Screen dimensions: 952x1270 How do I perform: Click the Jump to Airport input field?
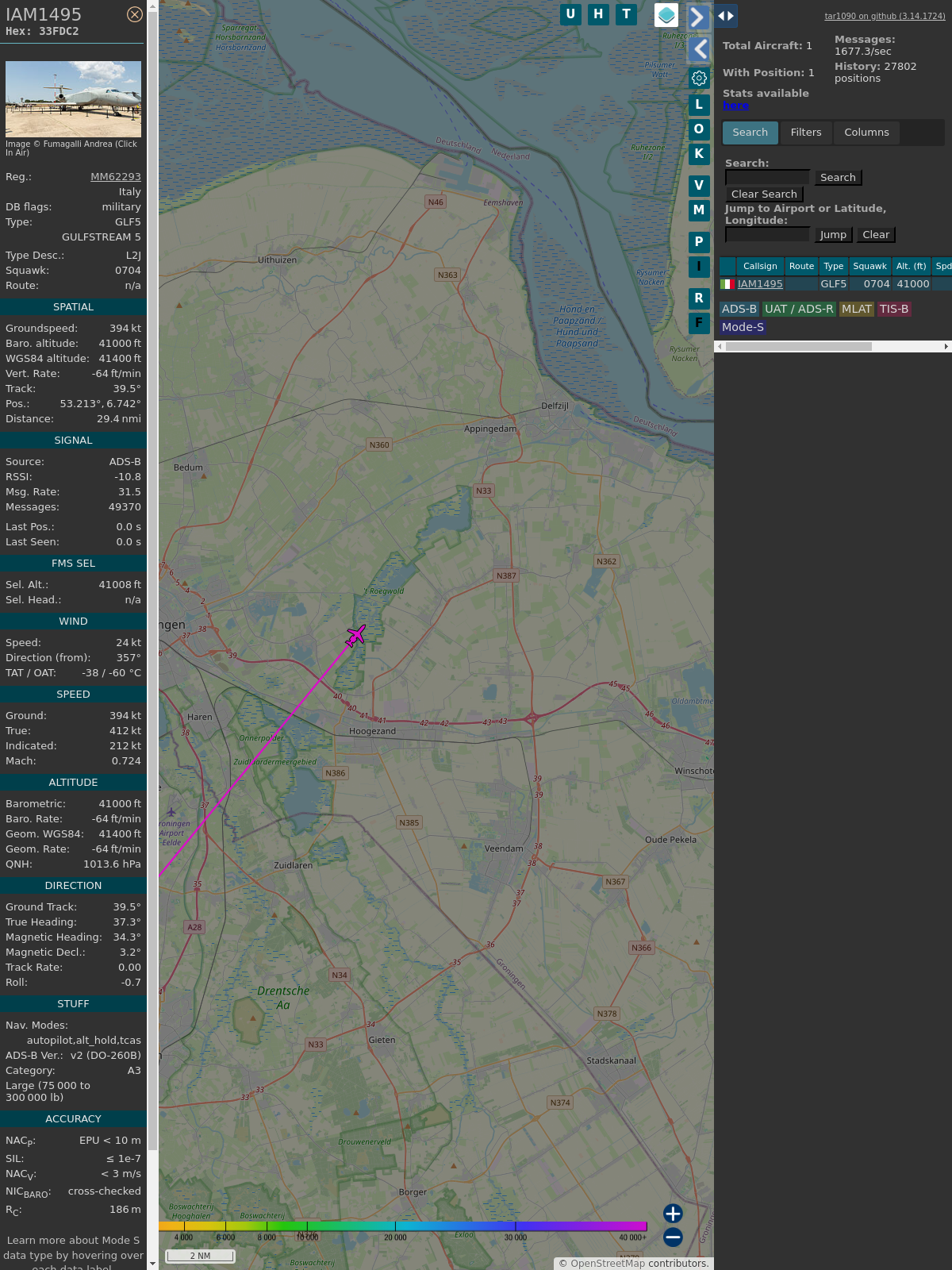tap(767, 234)
